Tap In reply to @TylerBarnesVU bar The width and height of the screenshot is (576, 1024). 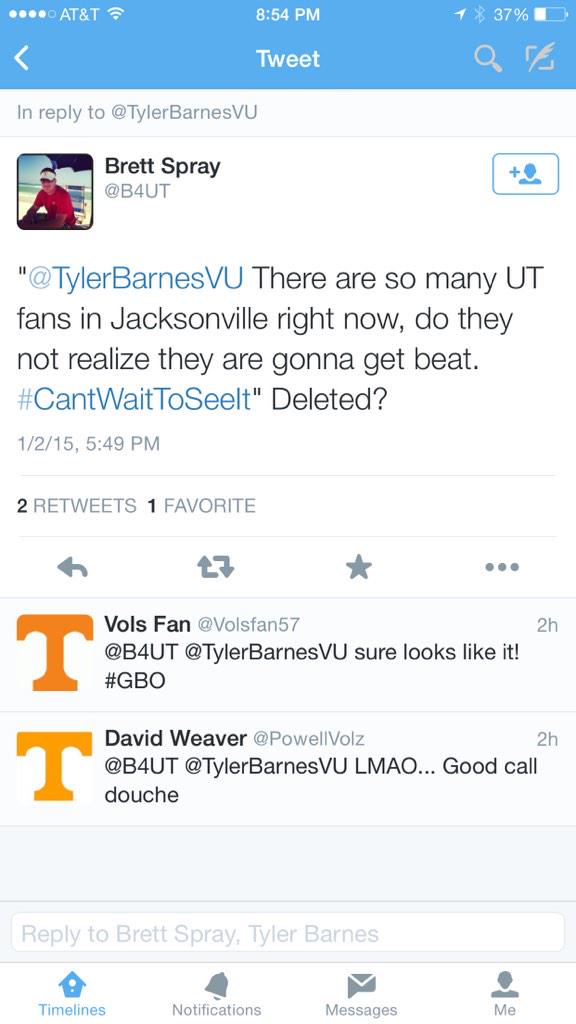pyautogui.click(x=288, y=112)
